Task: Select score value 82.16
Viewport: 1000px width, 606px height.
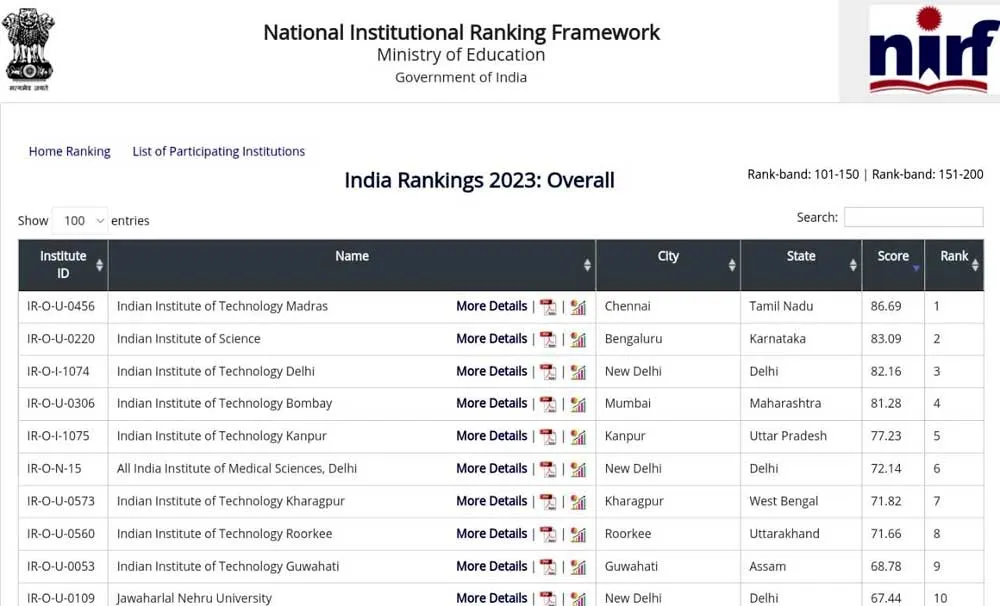Action: tap(886, 371)
